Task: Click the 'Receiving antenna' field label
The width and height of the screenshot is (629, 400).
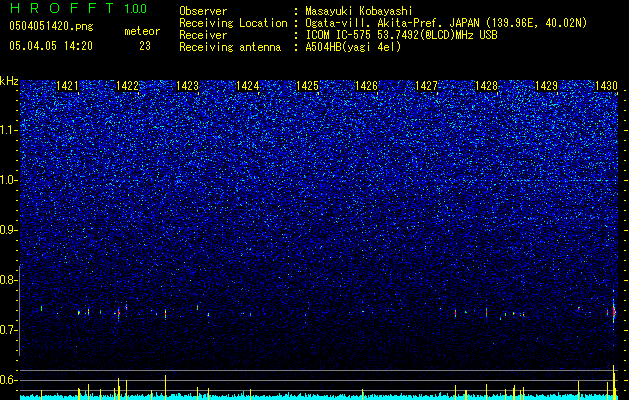Action: [230, 47]
